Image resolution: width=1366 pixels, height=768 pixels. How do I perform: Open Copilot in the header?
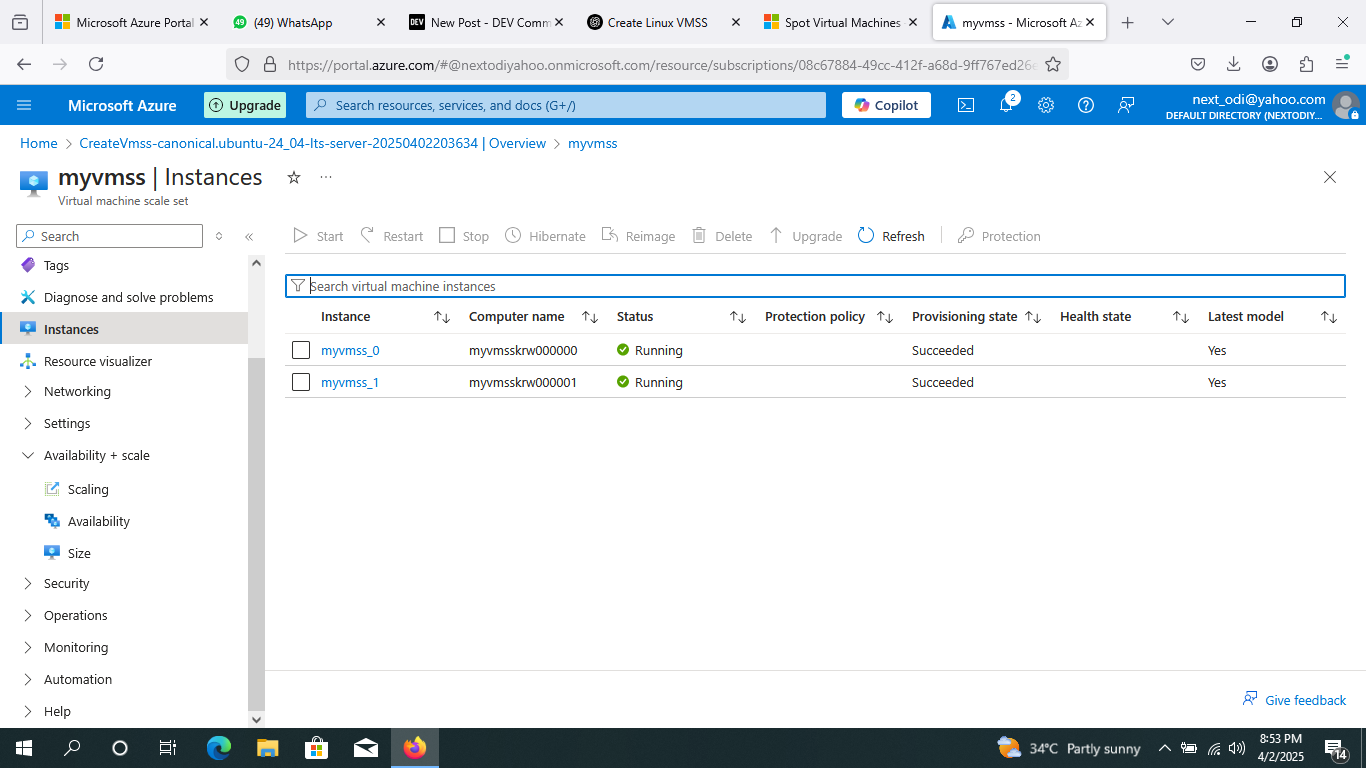tap(887, 105)
